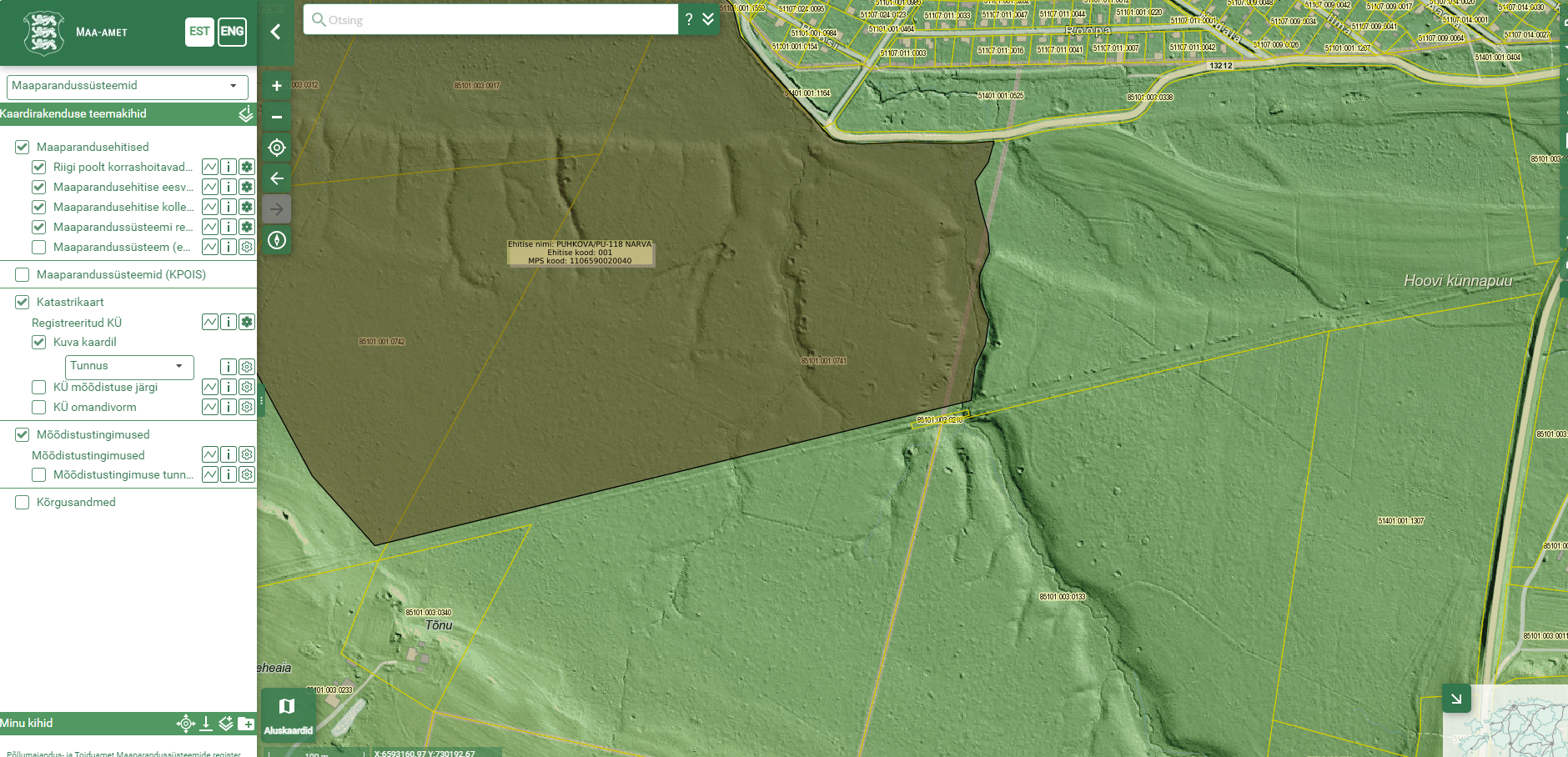Expand search options double chevron
The width and height of the screenshot is (1568, 757).
pyautogui.click(x=708, y=19)
